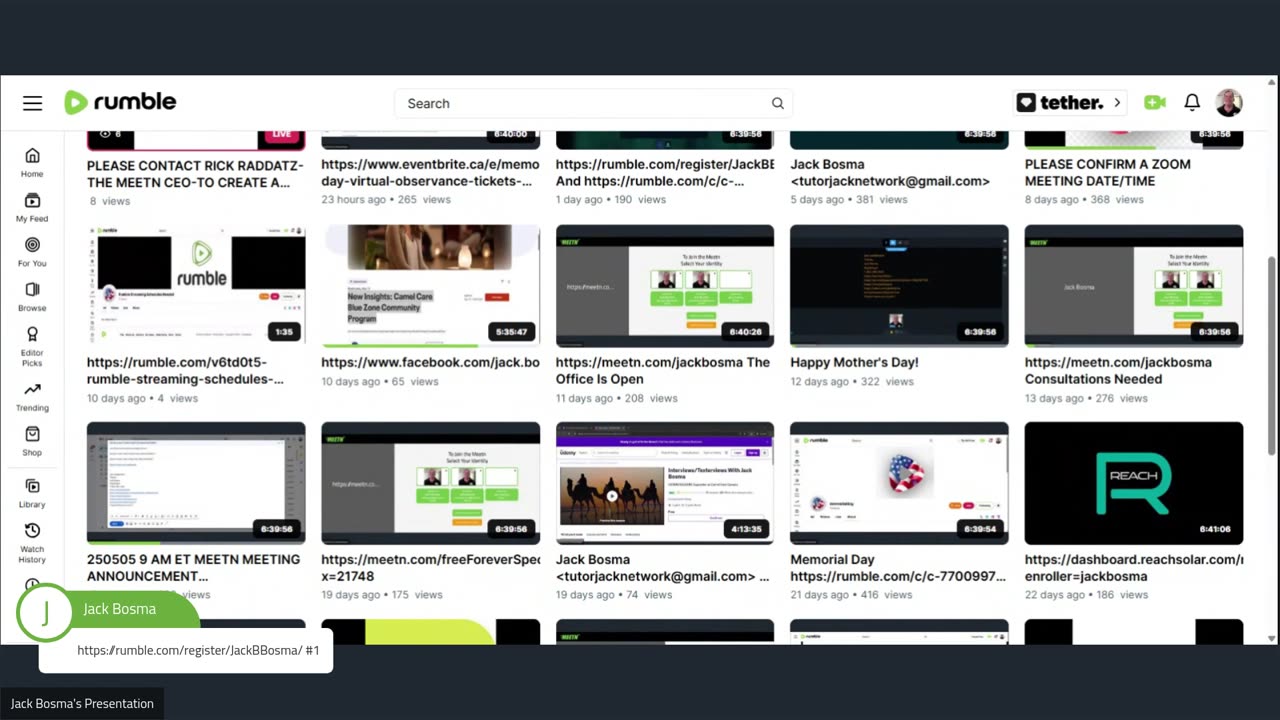Open Browse in sidebar
The height and width of the screenshot is (720, 1280).
(x=32, y=297)
